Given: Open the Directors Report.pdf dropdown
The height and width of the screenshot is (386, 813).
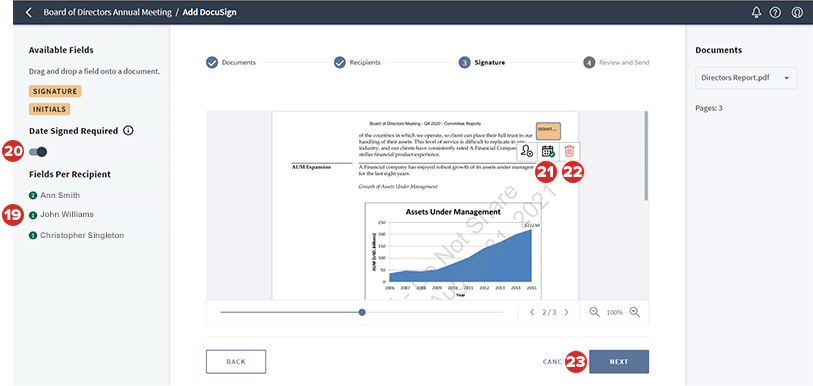Looking at the screenshot, I should [746, 78].
